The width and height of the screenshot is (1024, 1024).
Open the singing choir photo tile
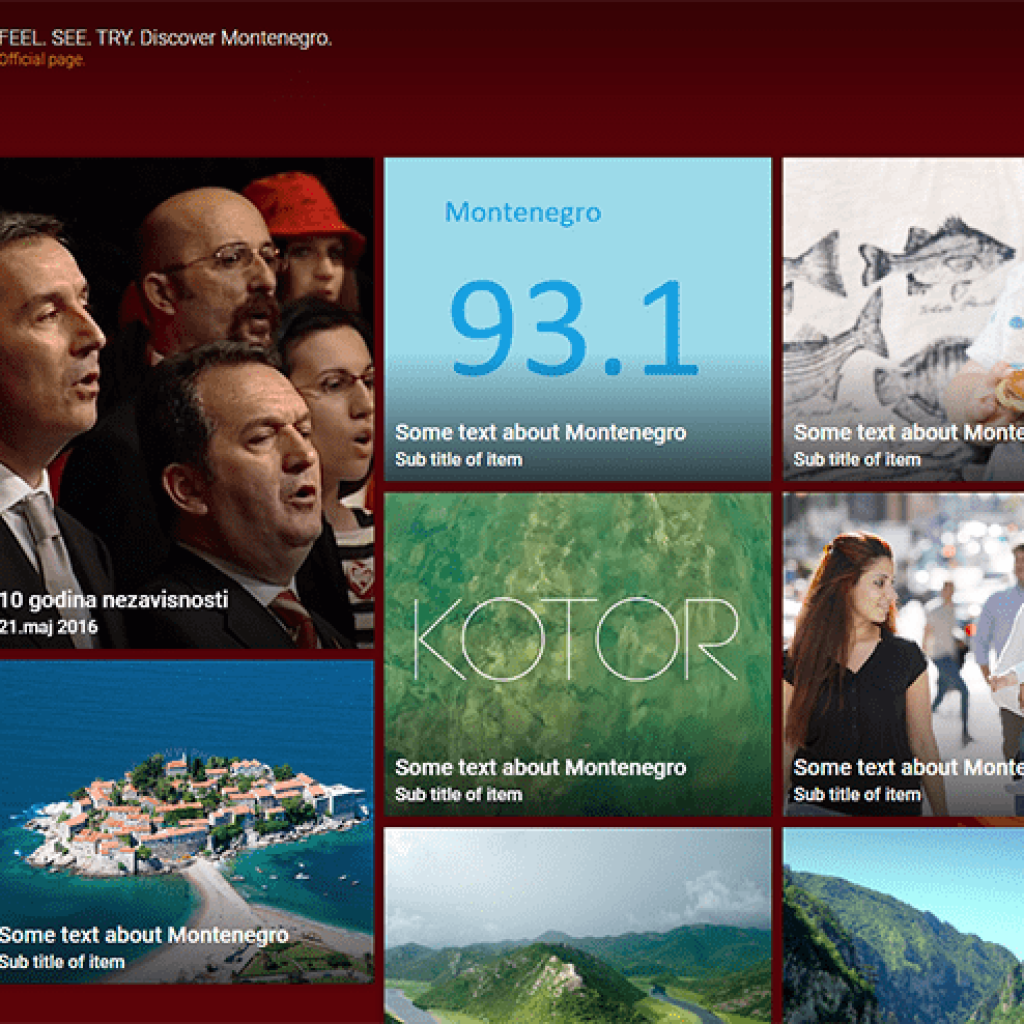click(x=187, y=403)
